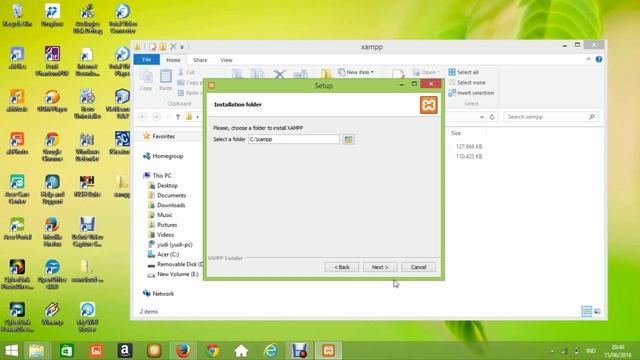
Task: Click the Size column header
Action: click(x=456, y=133)
